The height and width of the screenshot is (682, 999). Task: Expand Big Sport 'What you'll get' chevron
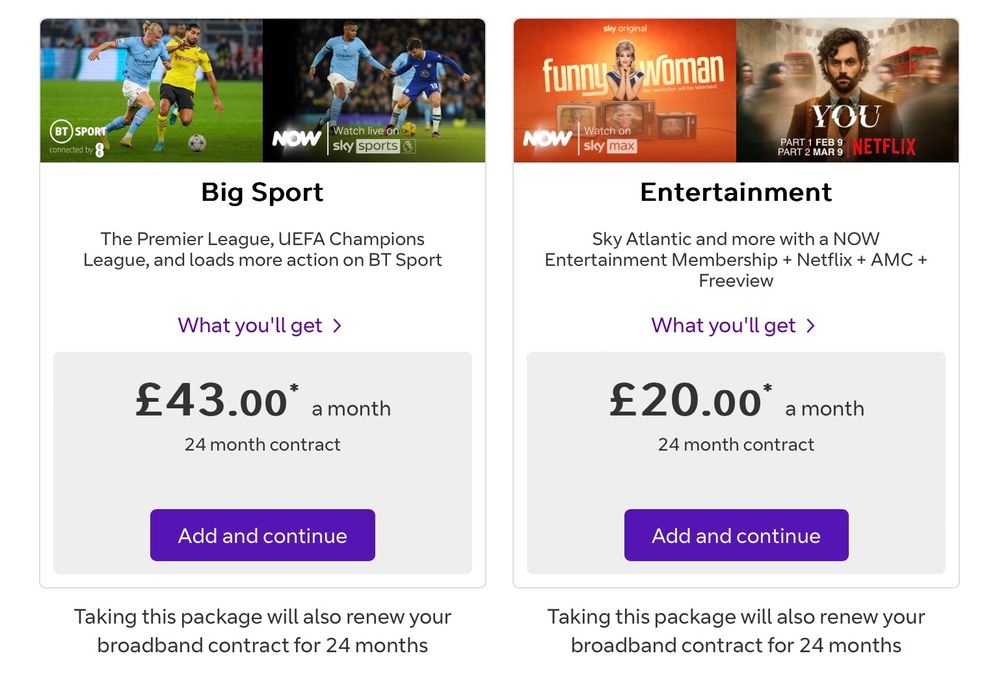tap(337, 326)
